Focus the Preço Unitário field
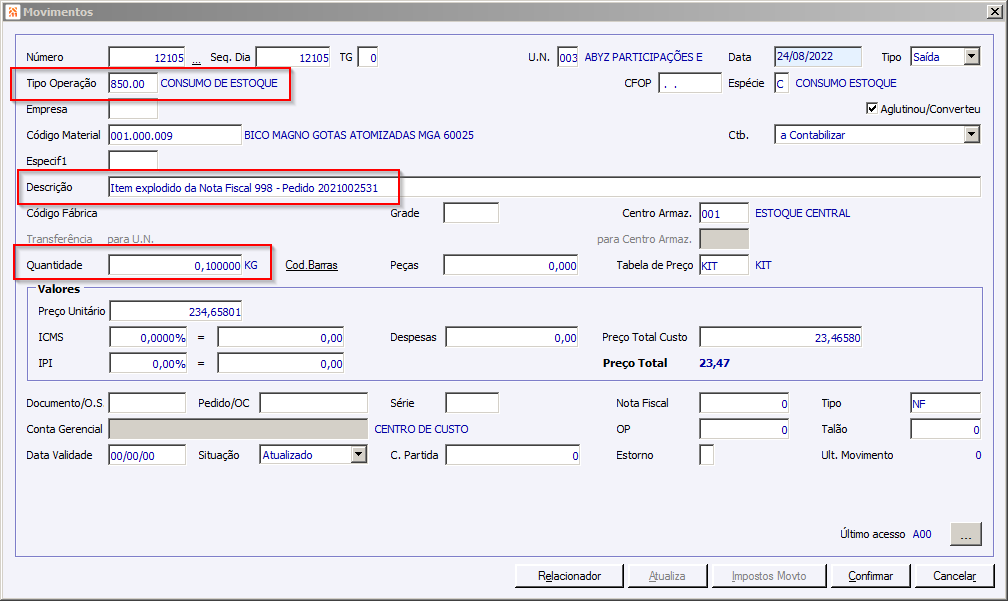Viewport: 1008px width, 601px height. [x=176, y=311]
